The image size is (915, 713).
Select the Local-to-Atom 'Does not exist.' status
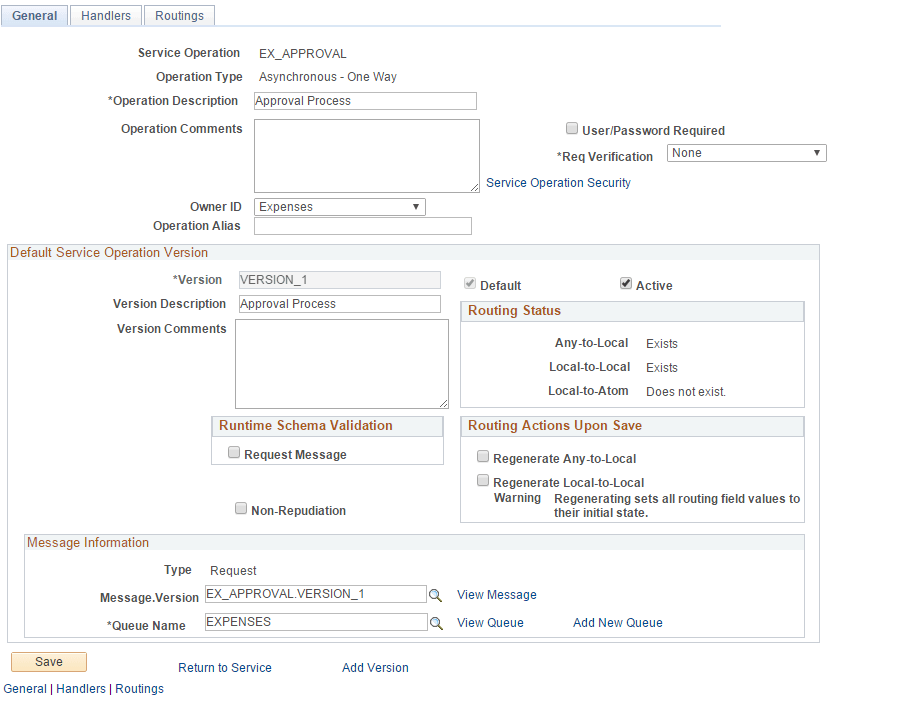point(686,392)
